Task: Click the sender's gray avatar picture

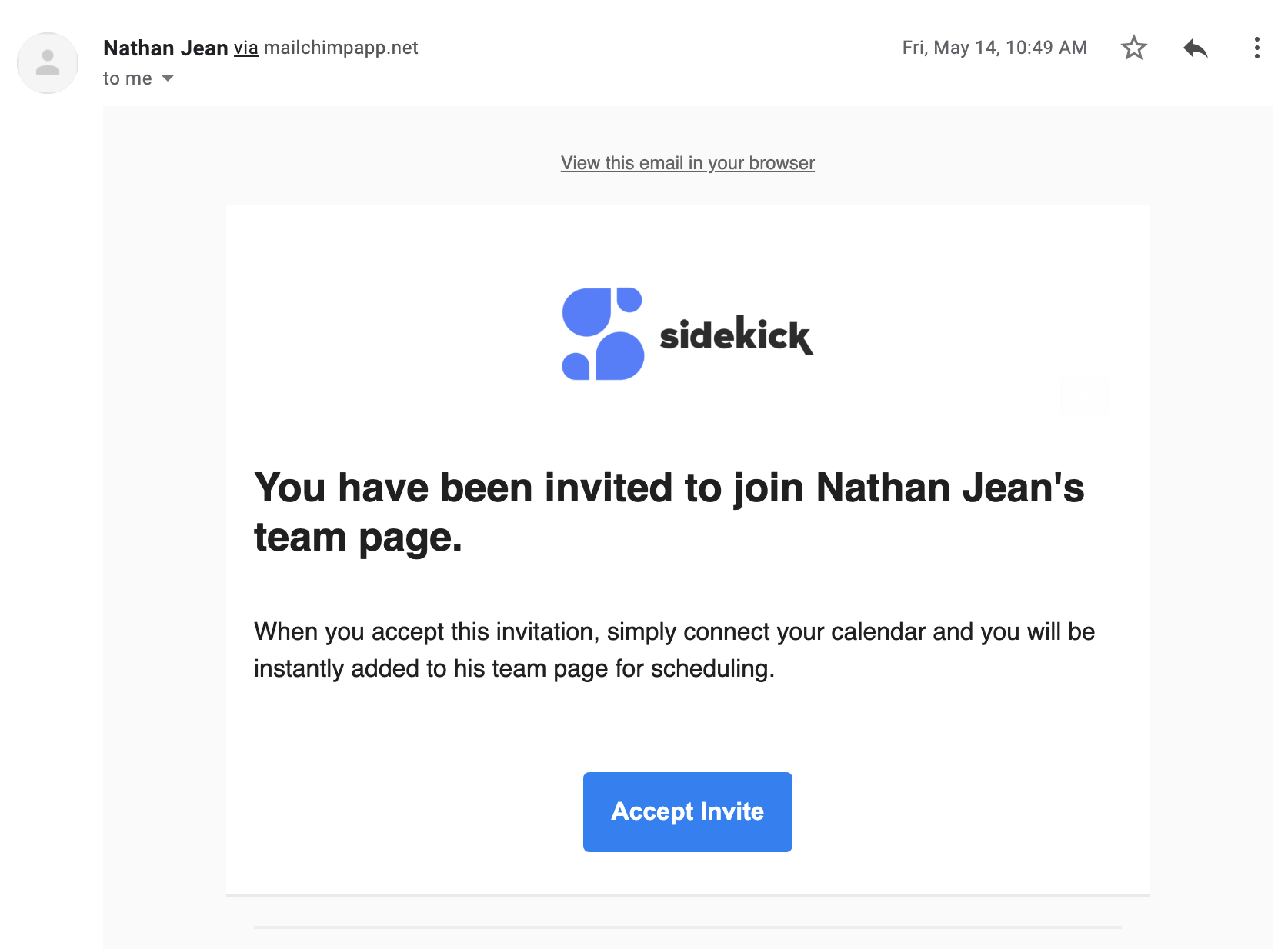Action: (x=48, y=63)
